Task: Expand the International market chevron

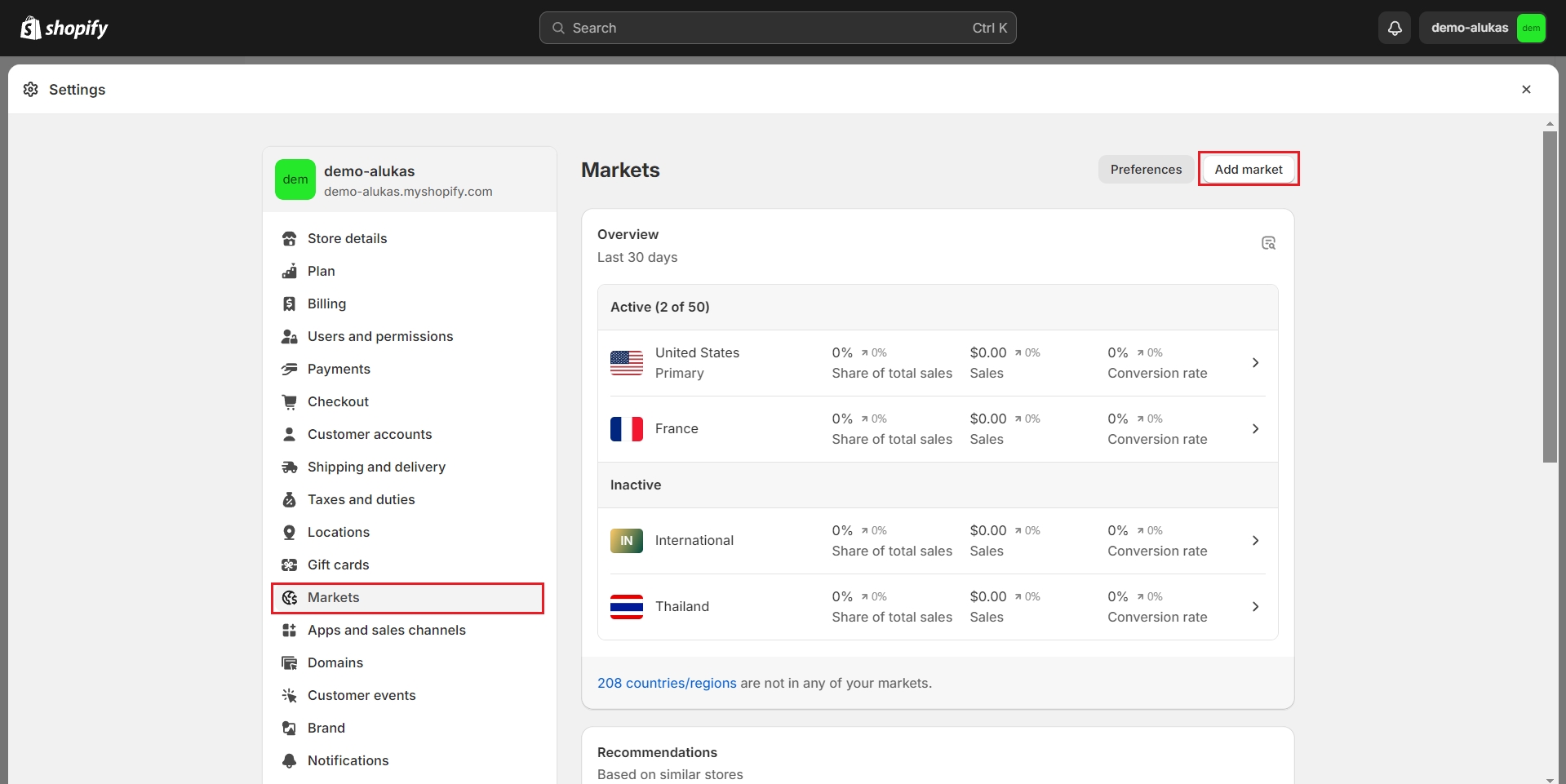Action: 1255,541
